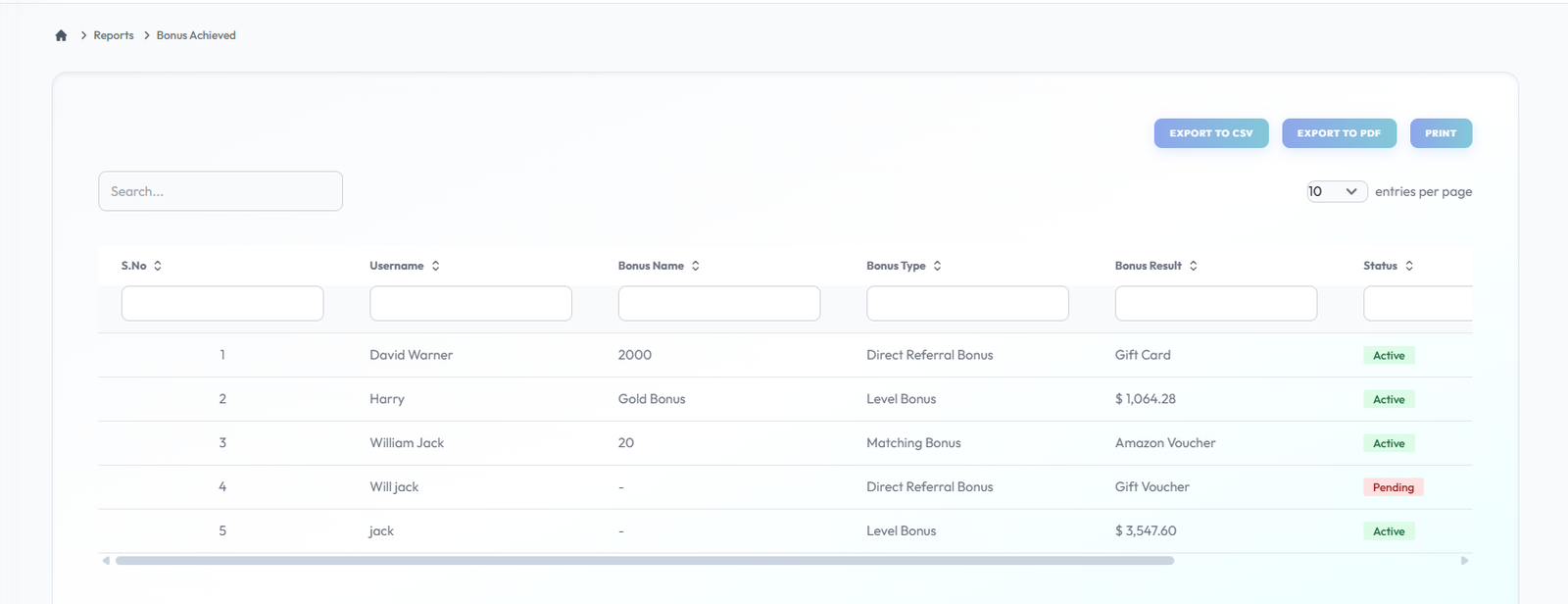Focus the Status filter field
This screenshot has width=1568, height=604.
click(x=1418, y=303)
